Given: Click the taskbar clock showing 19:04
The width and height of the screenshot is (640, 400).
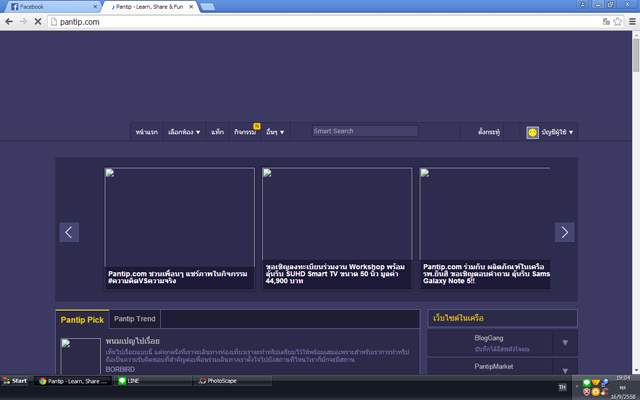Looking at the screenshot, I should click(x=623, y=378).
